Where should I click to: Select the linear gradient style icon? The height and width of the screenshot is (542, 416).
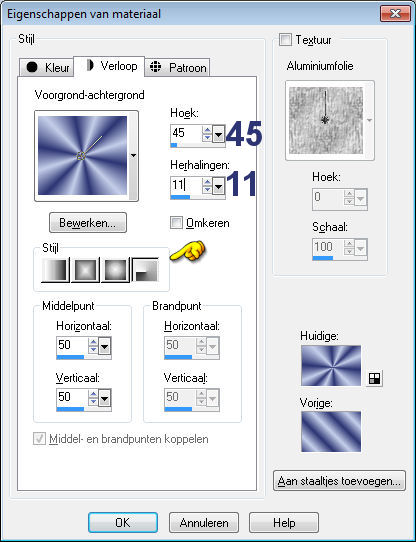pyautogui.click(x=55, y=270)
